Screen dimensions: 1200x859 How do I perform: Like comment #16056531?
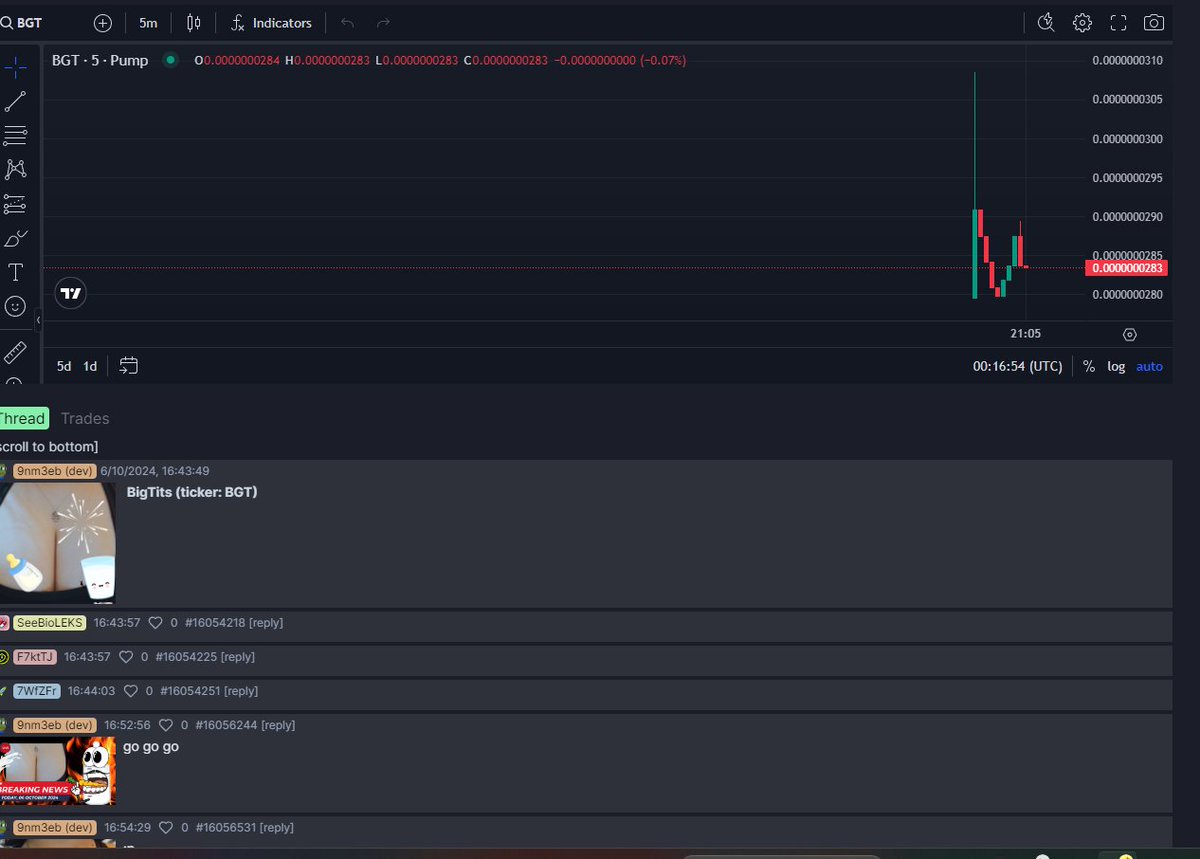(x=166, y=828)
